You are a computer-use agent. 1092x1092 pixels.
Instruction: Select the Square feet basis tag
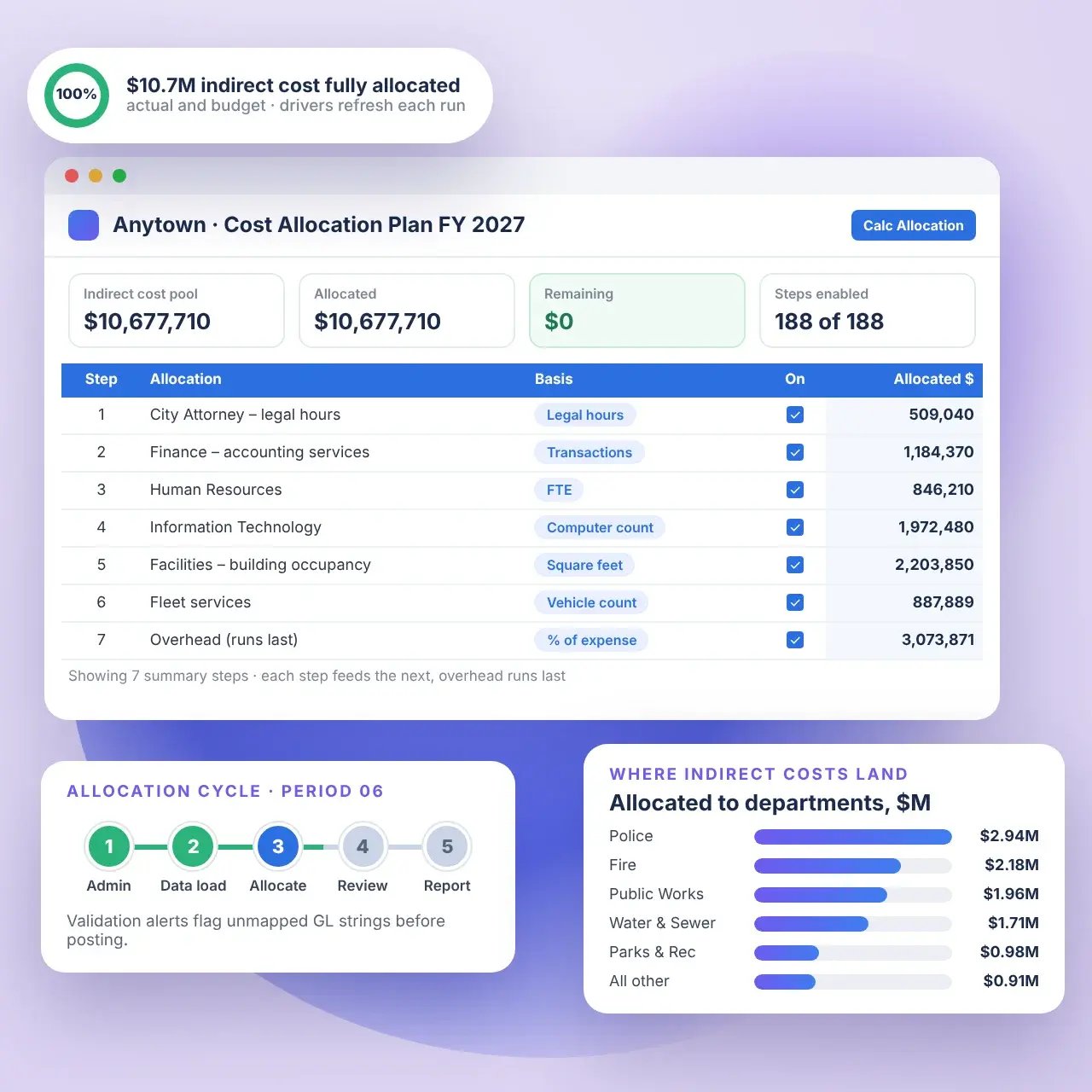coord(584,565)
